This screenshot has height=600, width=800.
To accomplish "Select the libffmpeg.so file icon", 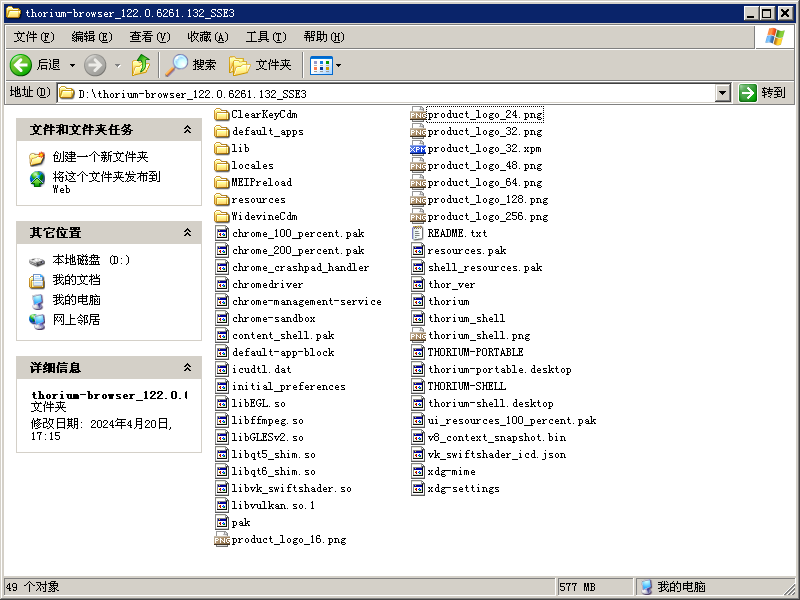I will point(222,420).
